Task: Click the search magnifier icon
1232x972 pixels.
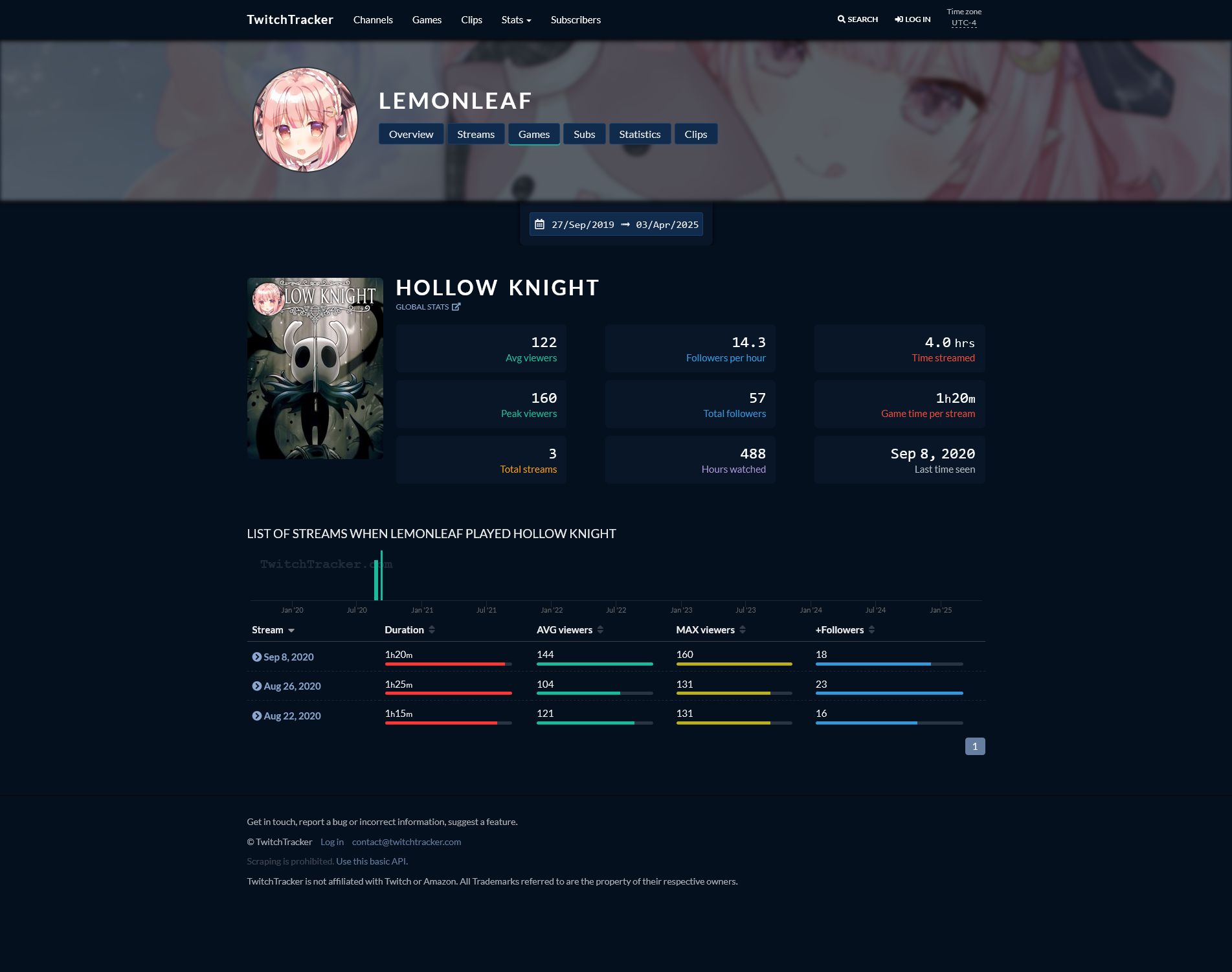Action: tap(841, 19)
